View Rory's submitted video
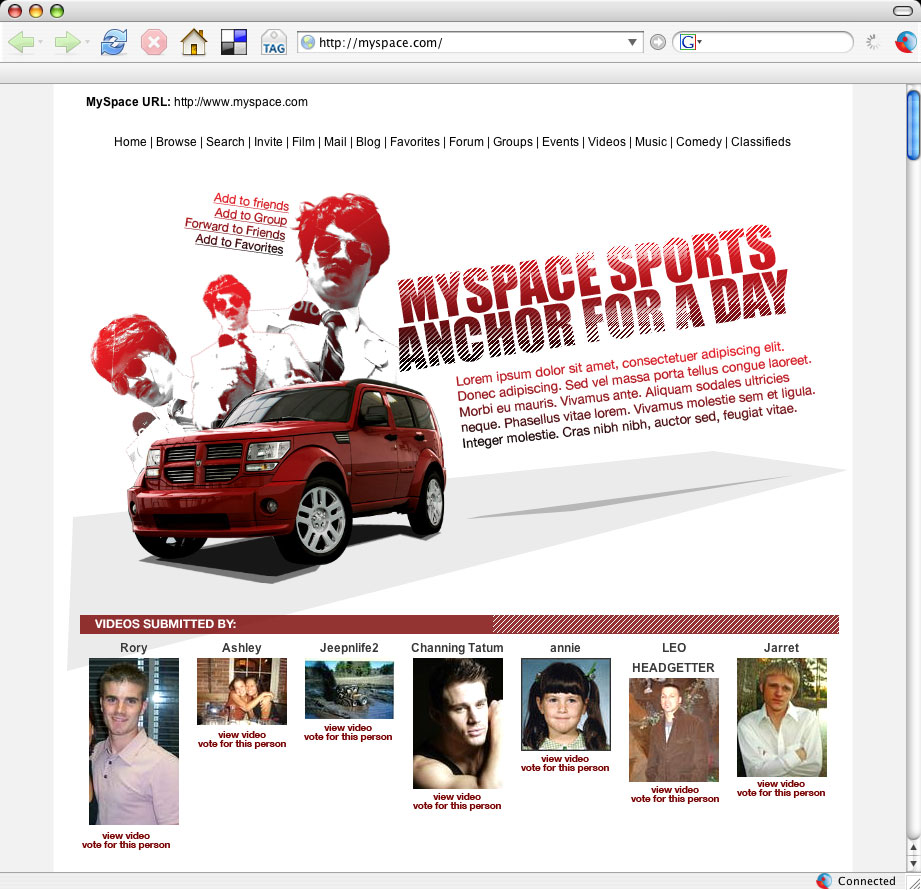 (x=126, y=836)
